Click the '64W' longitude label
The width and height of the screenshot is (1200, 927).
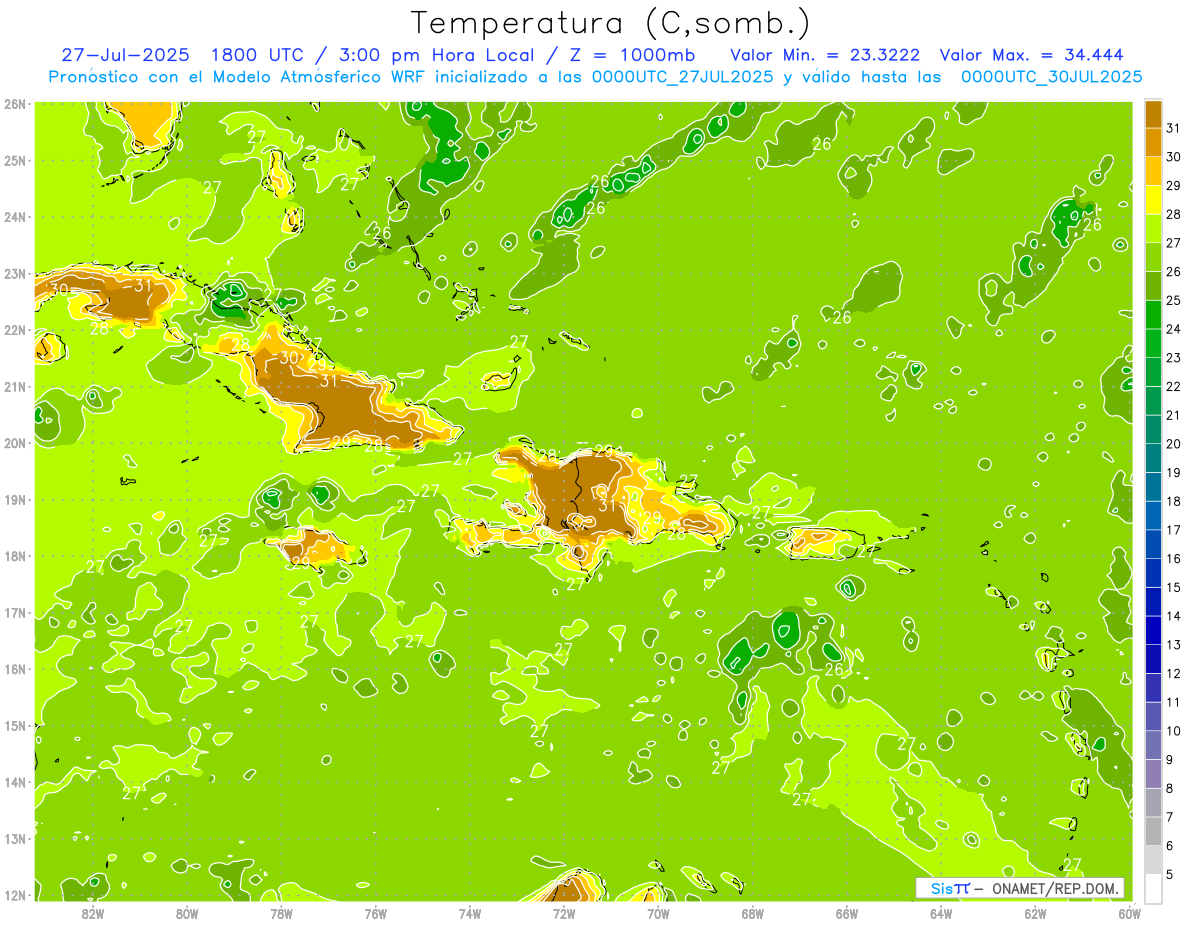pyautogui.click(x=941, y=913)
